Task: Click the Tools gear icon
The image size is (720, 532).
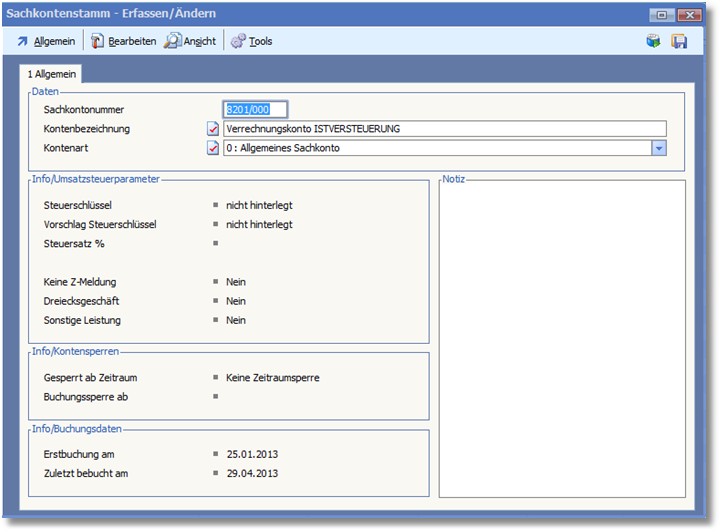Action: coord(238,41)
